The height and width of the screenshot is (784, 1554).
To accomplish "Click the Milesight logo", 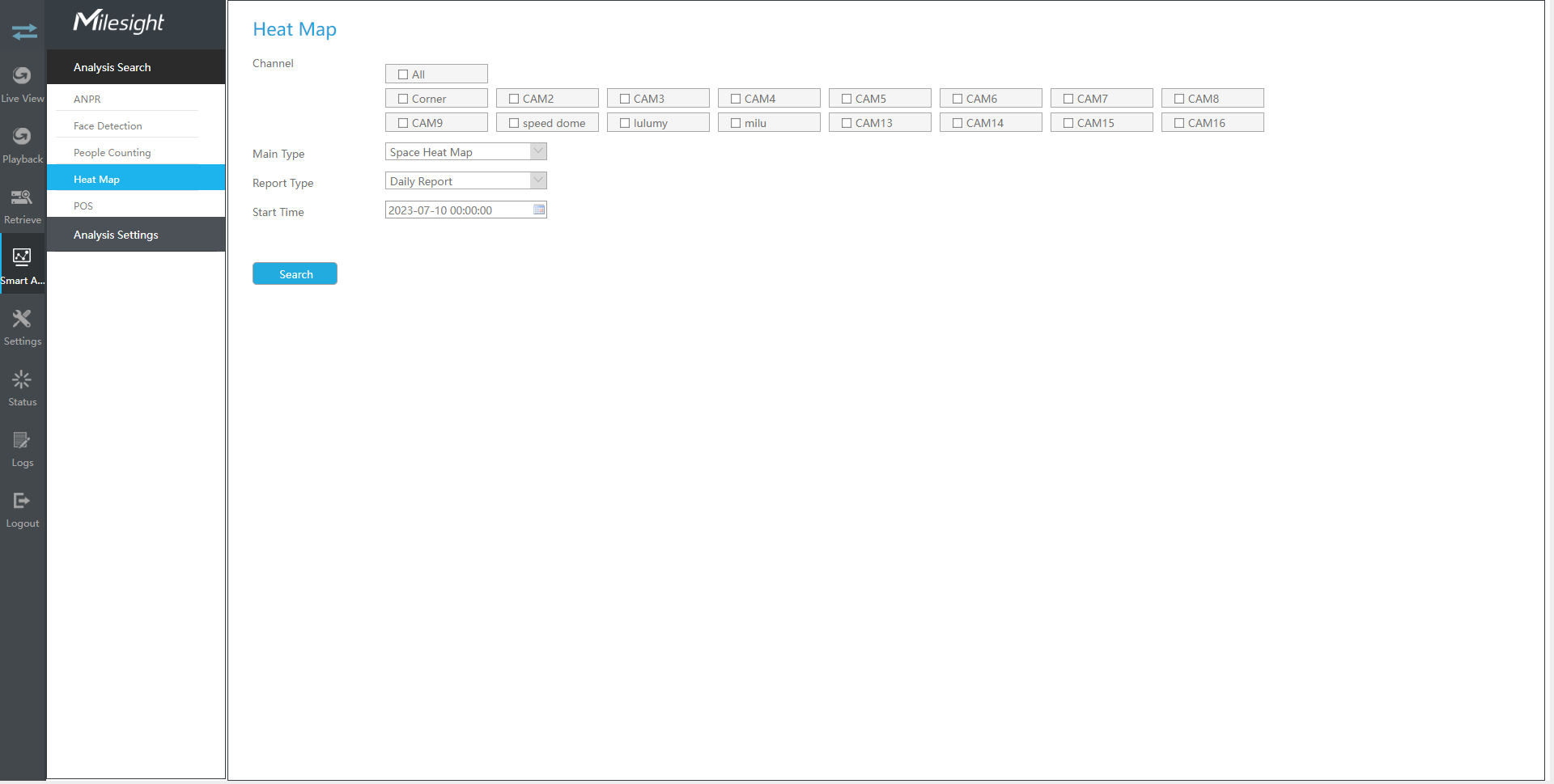I will pyautogui.click(x=118, y=22).
